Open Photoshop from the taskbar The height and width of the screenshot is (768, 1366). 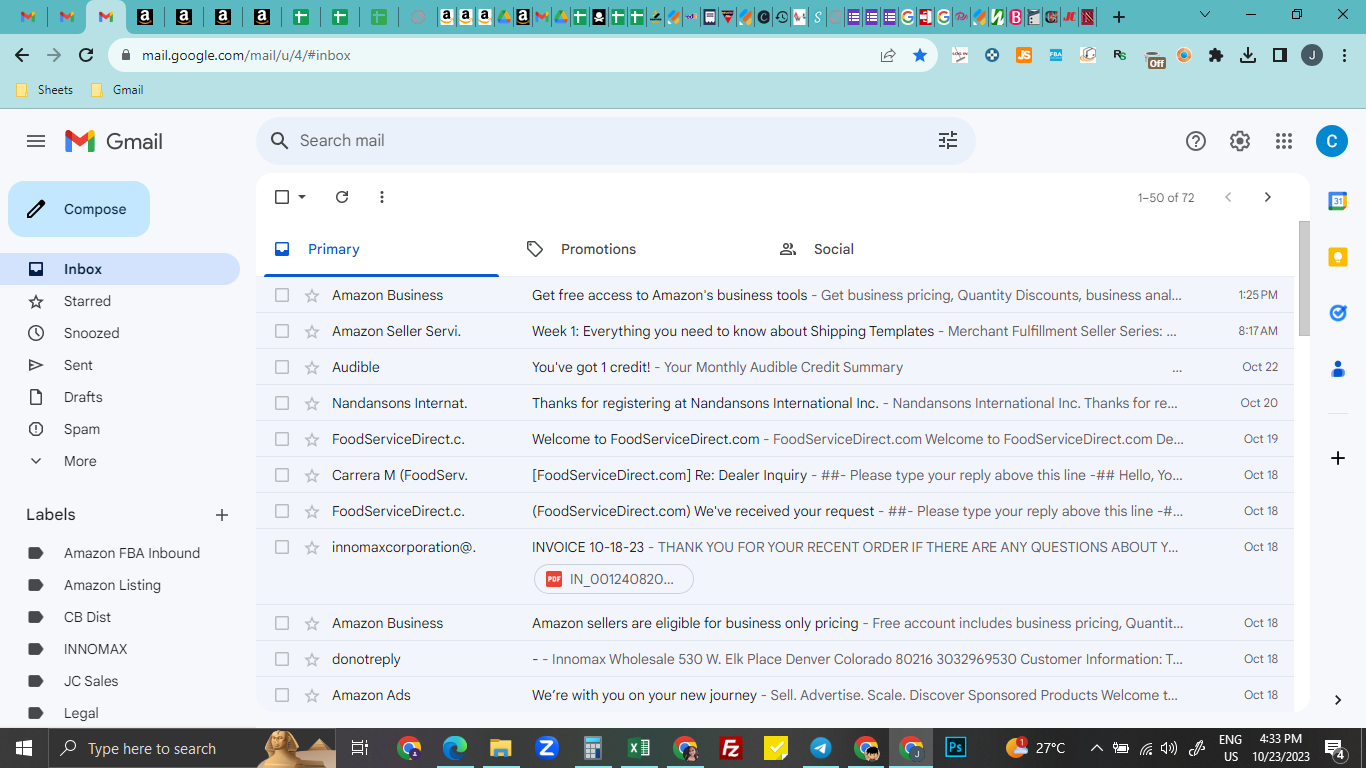[956, 748]
